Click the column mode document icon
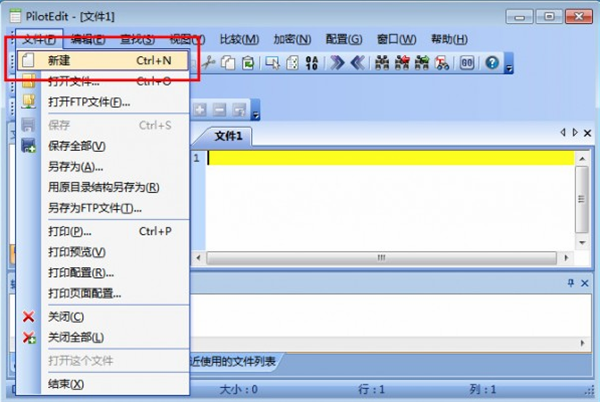This screenshot has width=600, height=402. pyautogui.click(x=292, y=62)
